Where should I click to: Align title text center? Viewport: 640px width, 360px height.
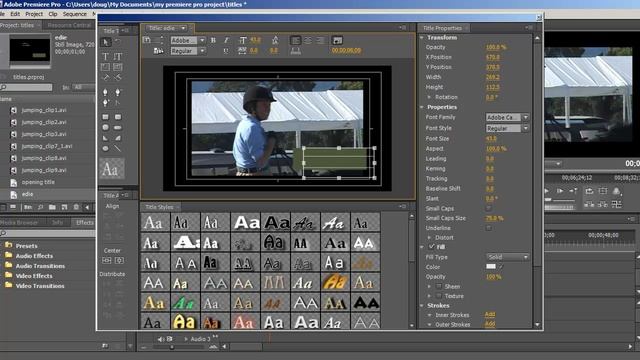click(308, 40)
